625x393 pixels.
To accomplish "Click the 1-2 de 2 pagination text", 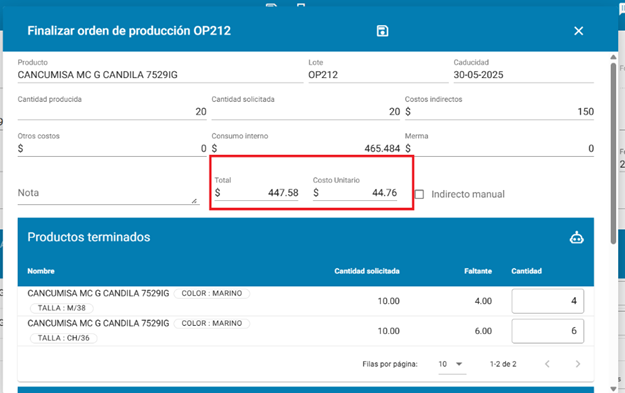I will [503, 364].
